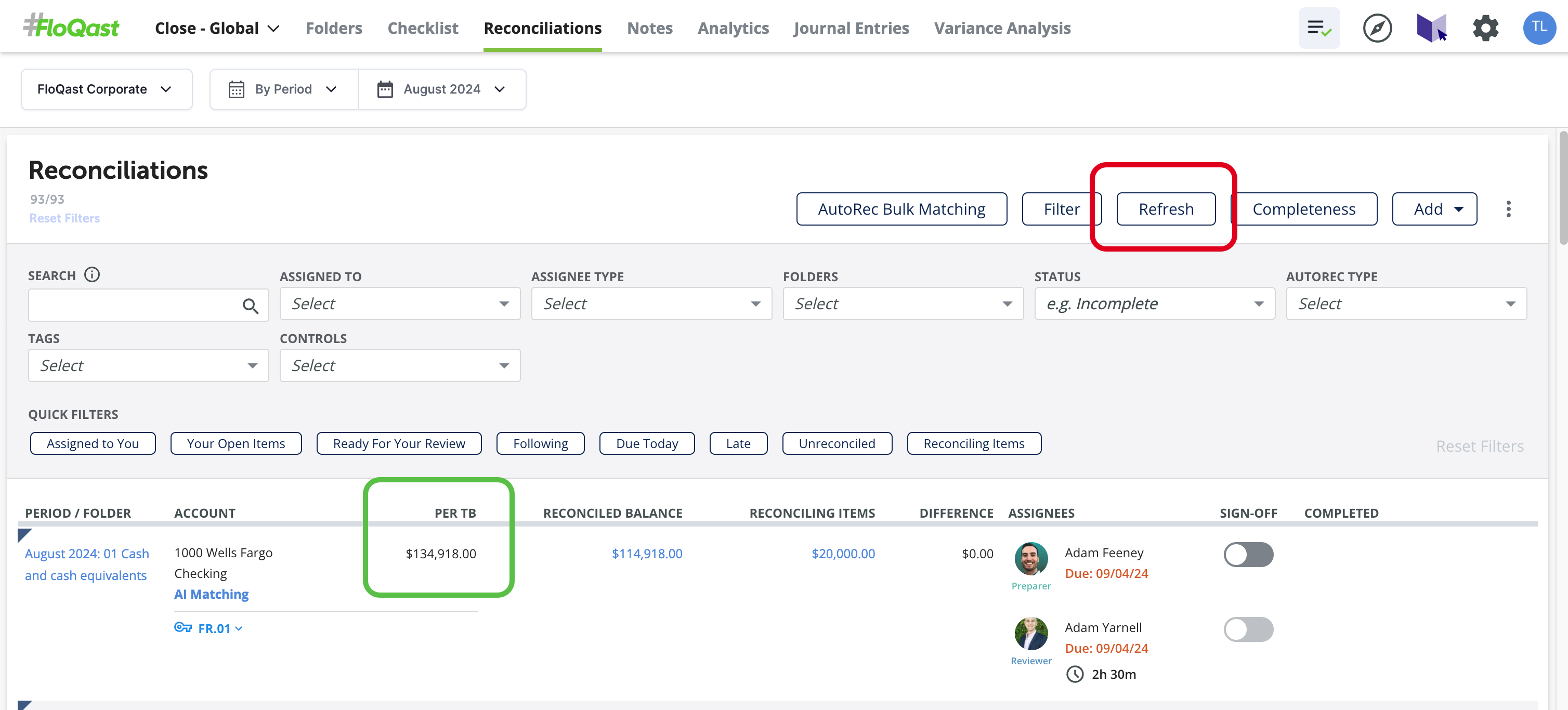
Task: Open the Controls select dropdown
Action: (x=400, y=365)
